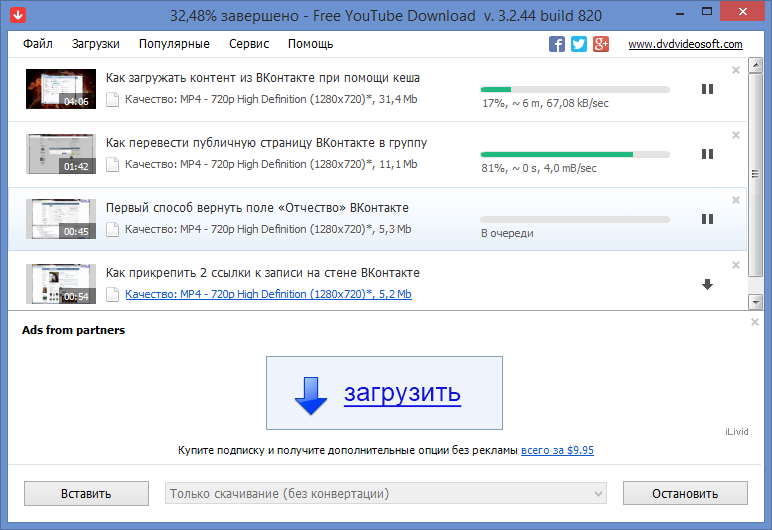Image resolution: width=772 pixels, height=530 pixels.
Task: Click the quality text ending in 5,3 Mb
Action: point(268,230)
